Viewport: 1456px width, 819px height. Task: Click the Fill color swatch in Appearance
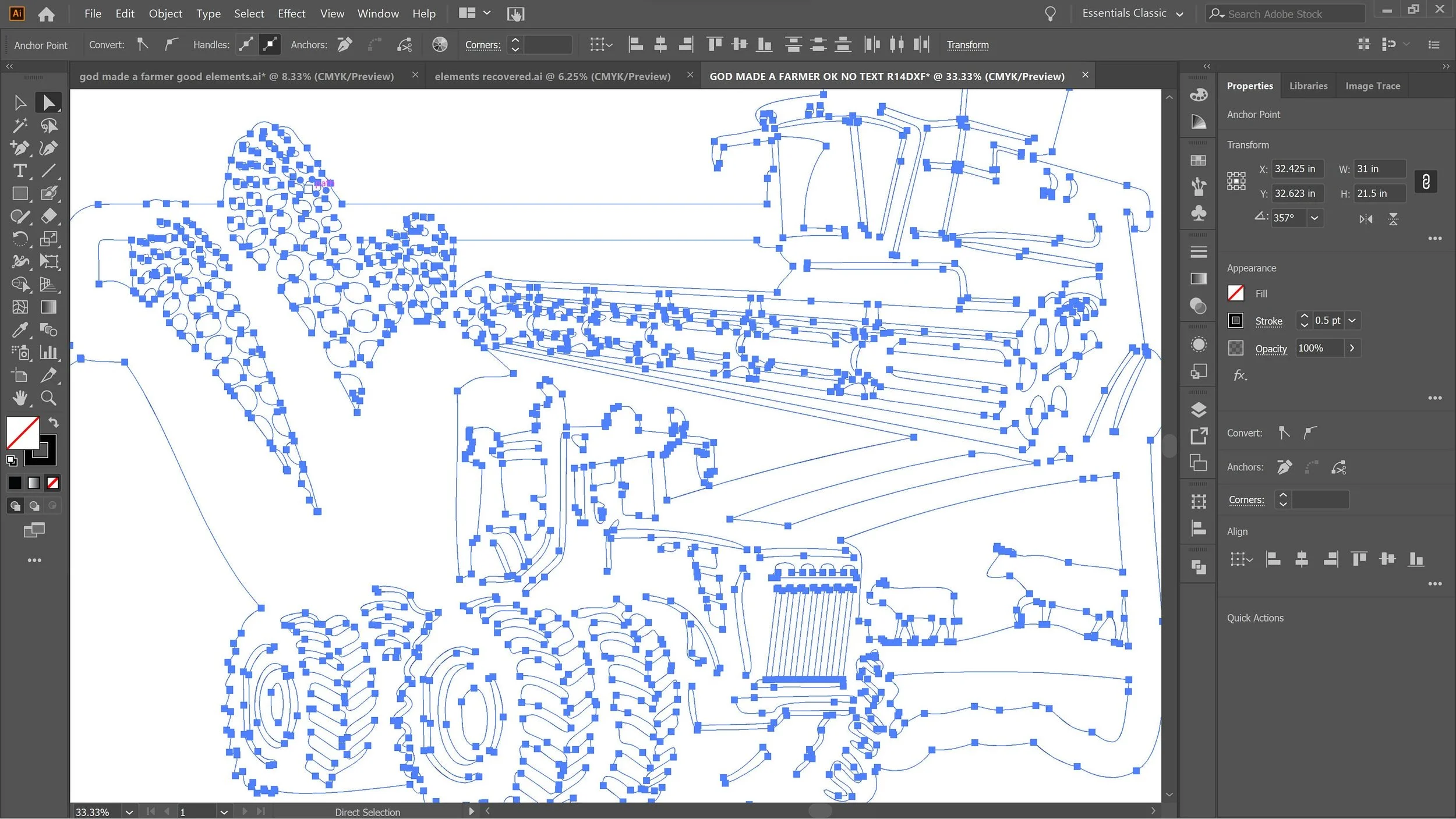pyautogui.click(x=1236, y=293)
